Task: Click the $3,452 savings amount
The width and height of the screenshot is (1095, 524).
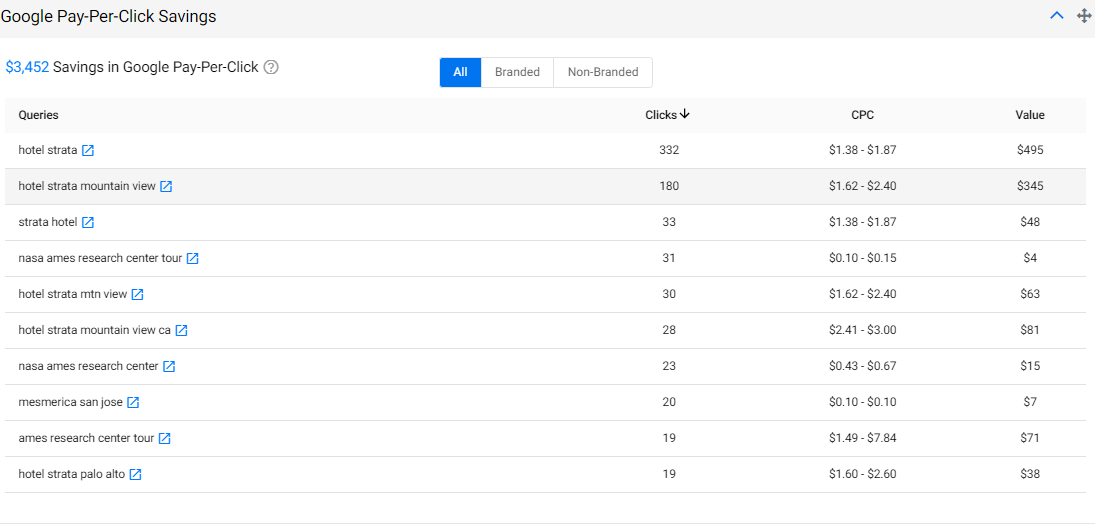Action: (x=27, y=67)
